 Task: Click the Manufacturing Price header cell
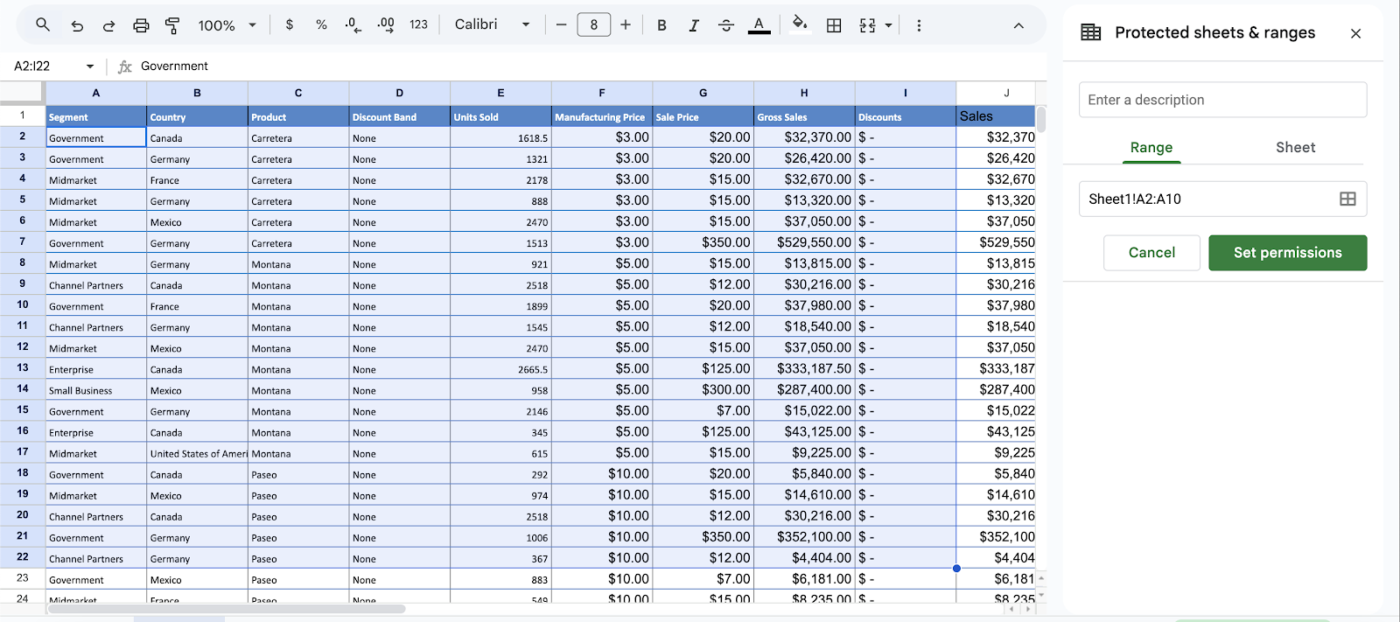pos(601,117)
